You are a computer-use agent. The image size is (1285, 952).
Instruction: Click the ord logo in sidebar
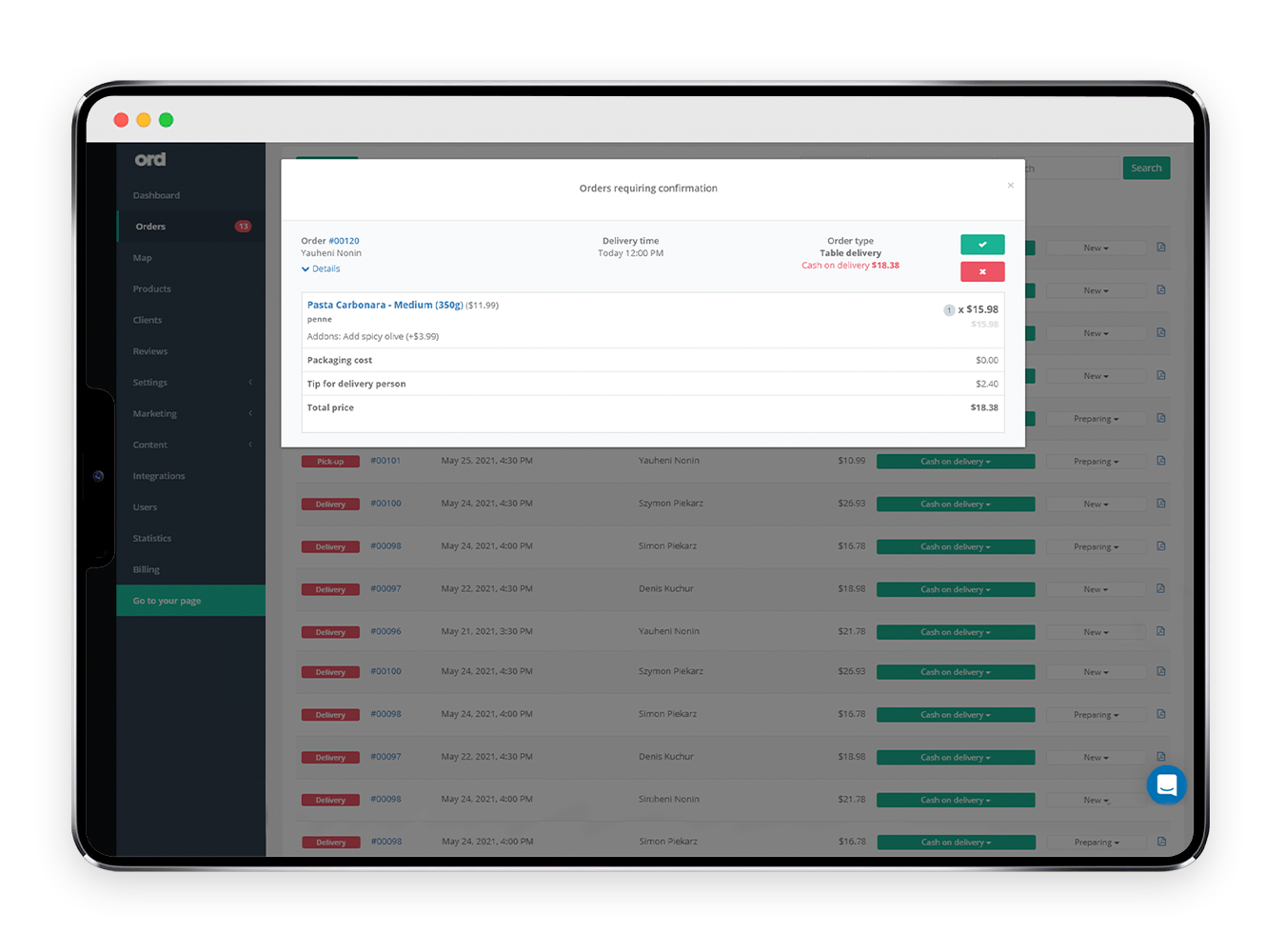150,160
